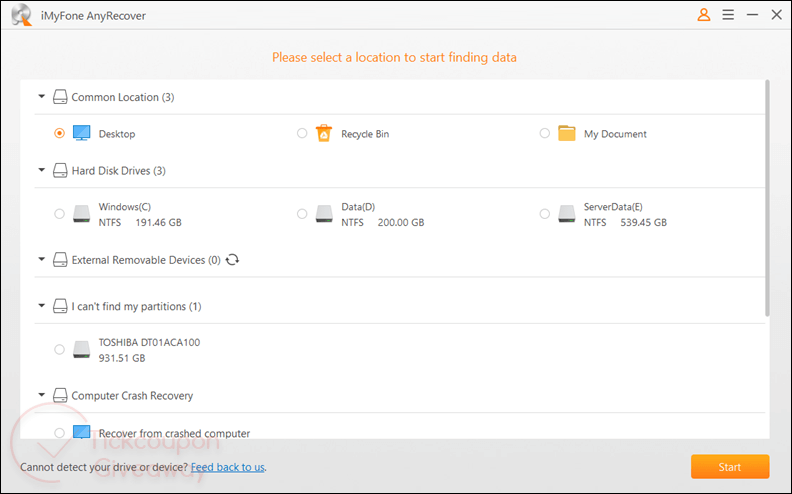Collapse I can't find my partitions section
This screenshot has height=494, width=792.
pyautogui.click(x=42, y=306)
